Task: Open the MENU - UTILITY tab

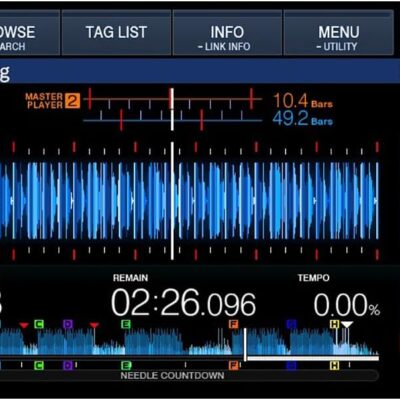Action: coord(338,32)
